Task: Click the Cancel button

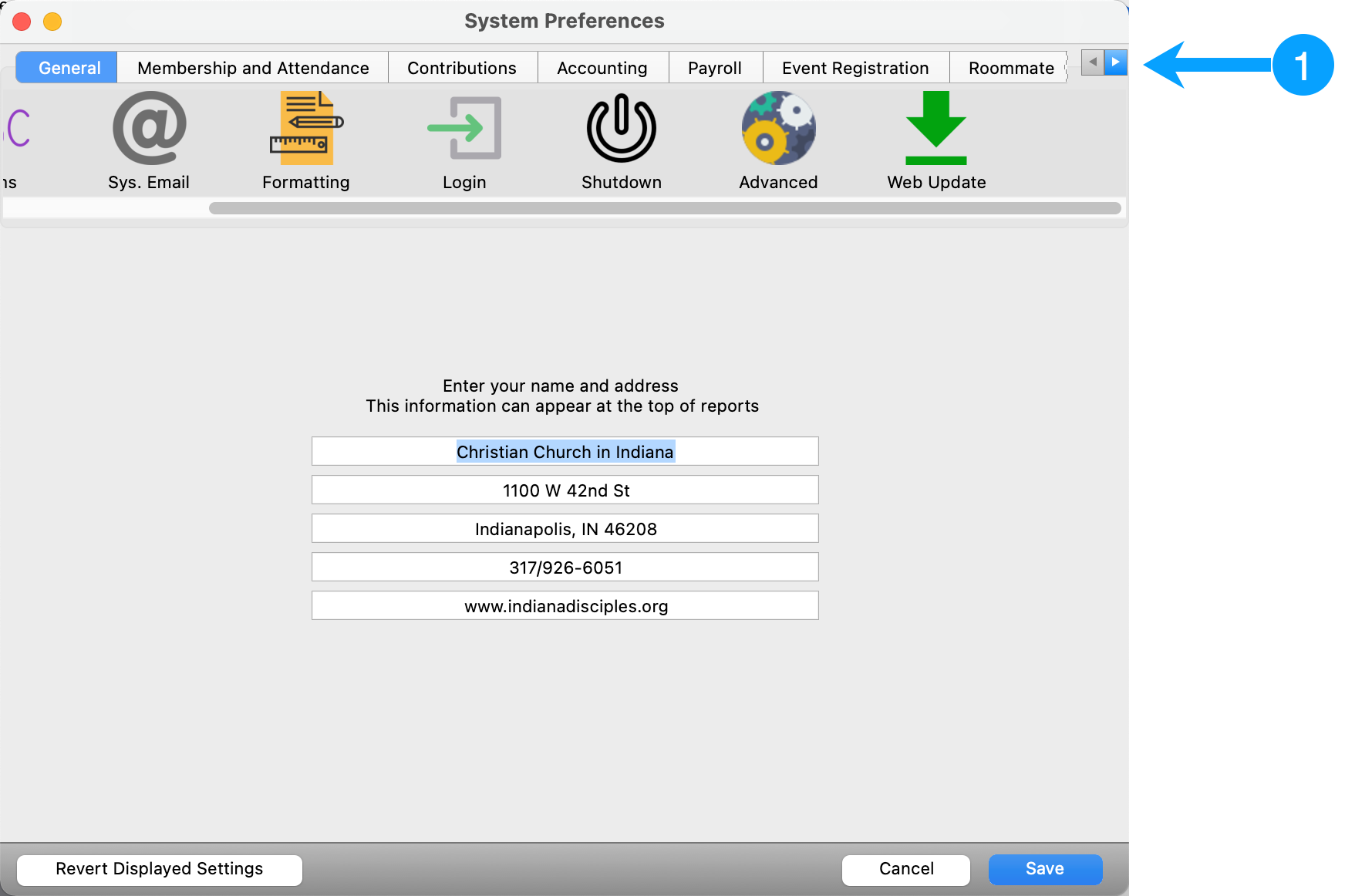Action: click(x=906, y=869)
